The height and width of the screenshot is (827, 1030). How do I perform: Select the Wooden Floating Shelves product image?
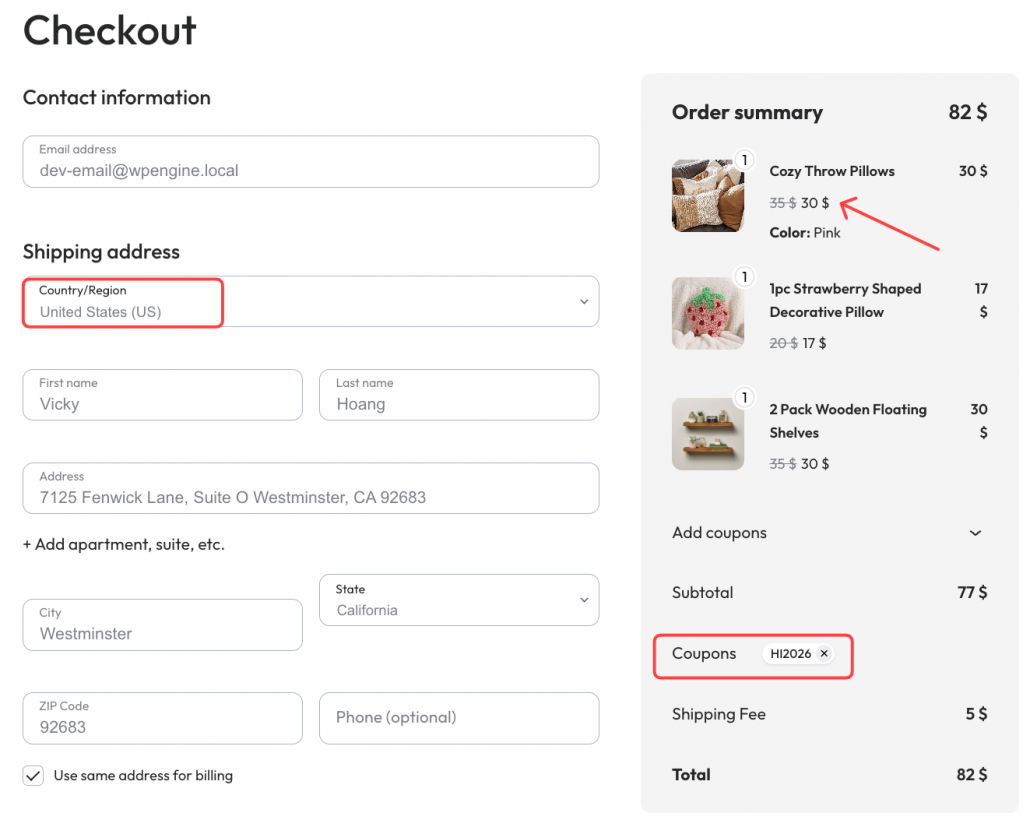(708, 433)
